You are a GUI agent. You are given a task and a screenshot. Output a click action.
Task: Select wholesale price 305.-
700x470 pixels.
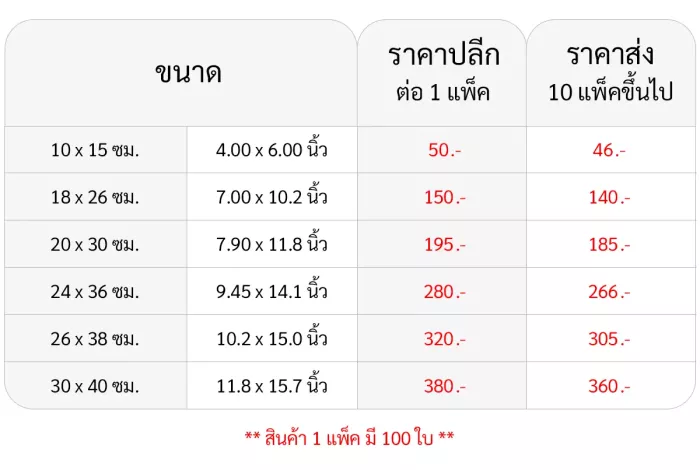click(609, 339)
